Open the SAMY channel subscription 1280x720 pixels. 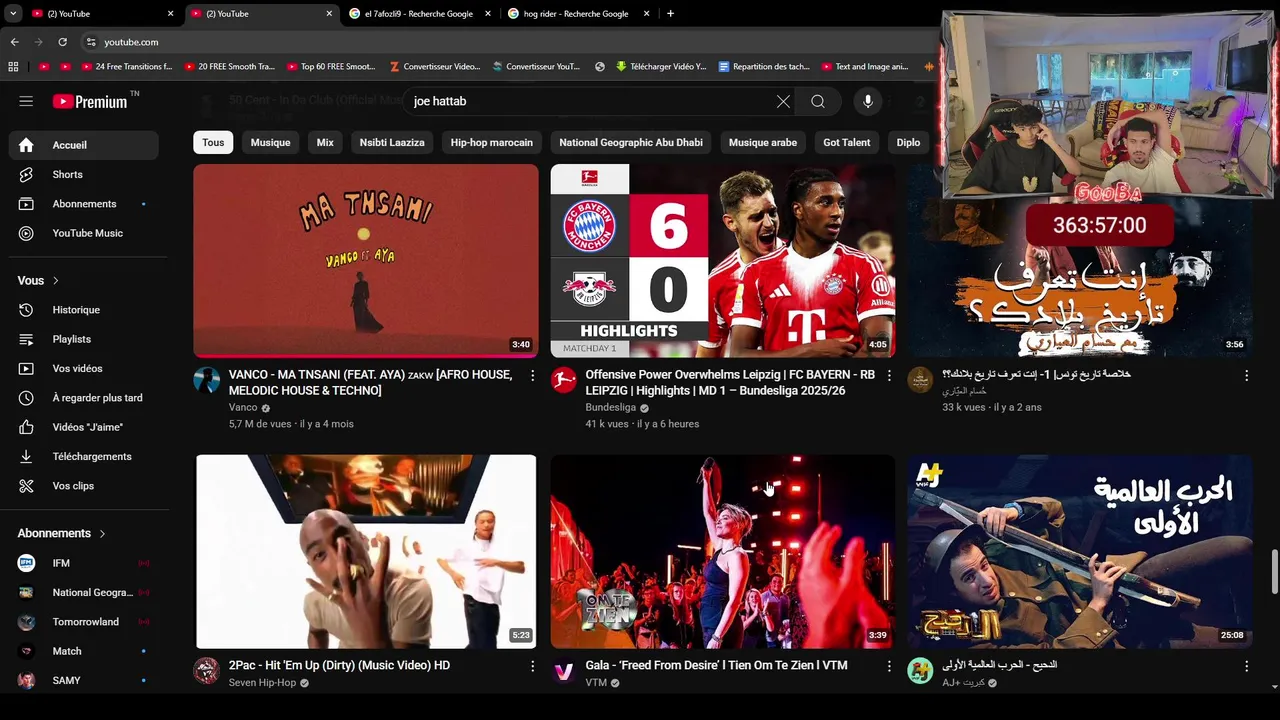[x=84, y=680]
